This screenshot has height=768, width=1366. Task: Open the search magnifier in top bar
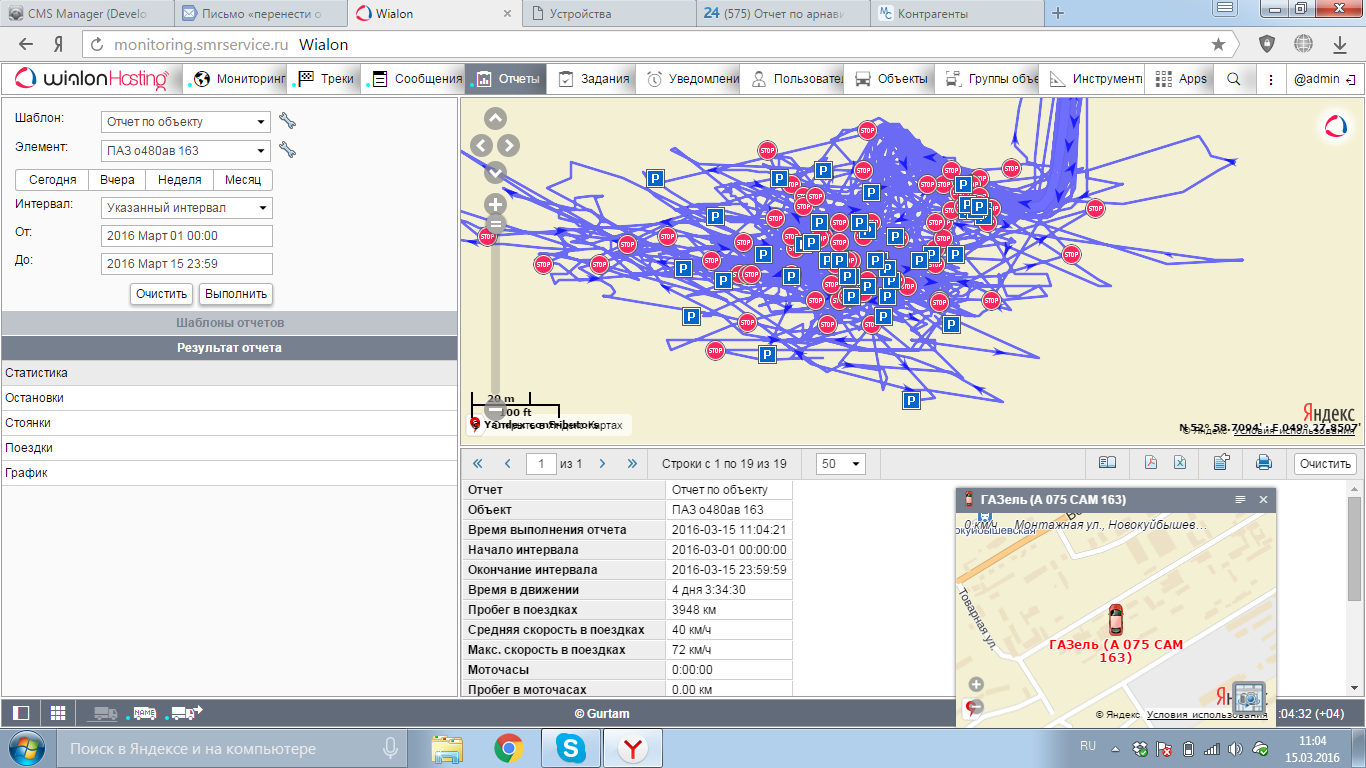(1234, 79)
